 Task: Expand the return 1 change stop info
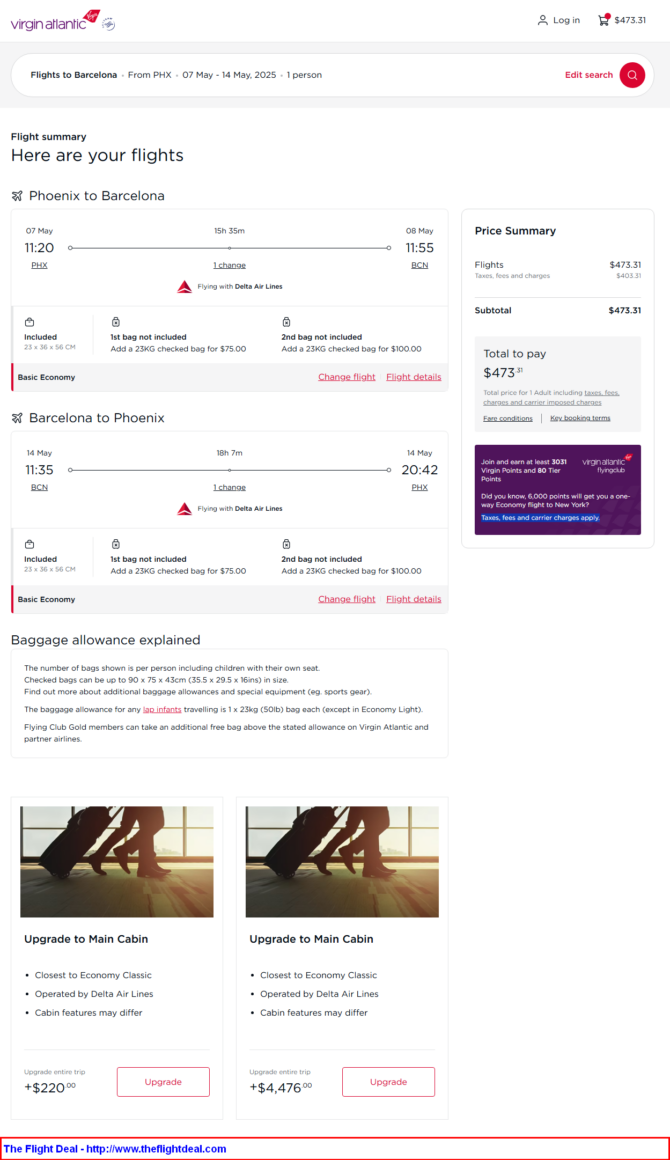coord(229,487)
